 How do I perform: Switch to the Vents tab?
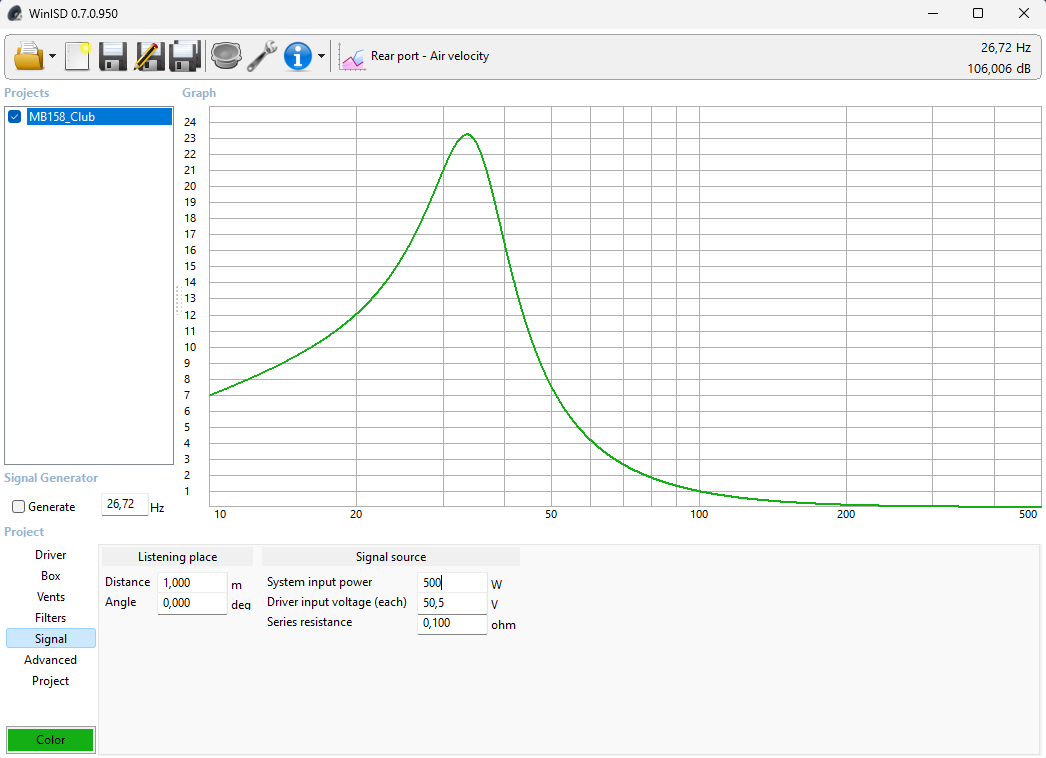tap(51, 597)
